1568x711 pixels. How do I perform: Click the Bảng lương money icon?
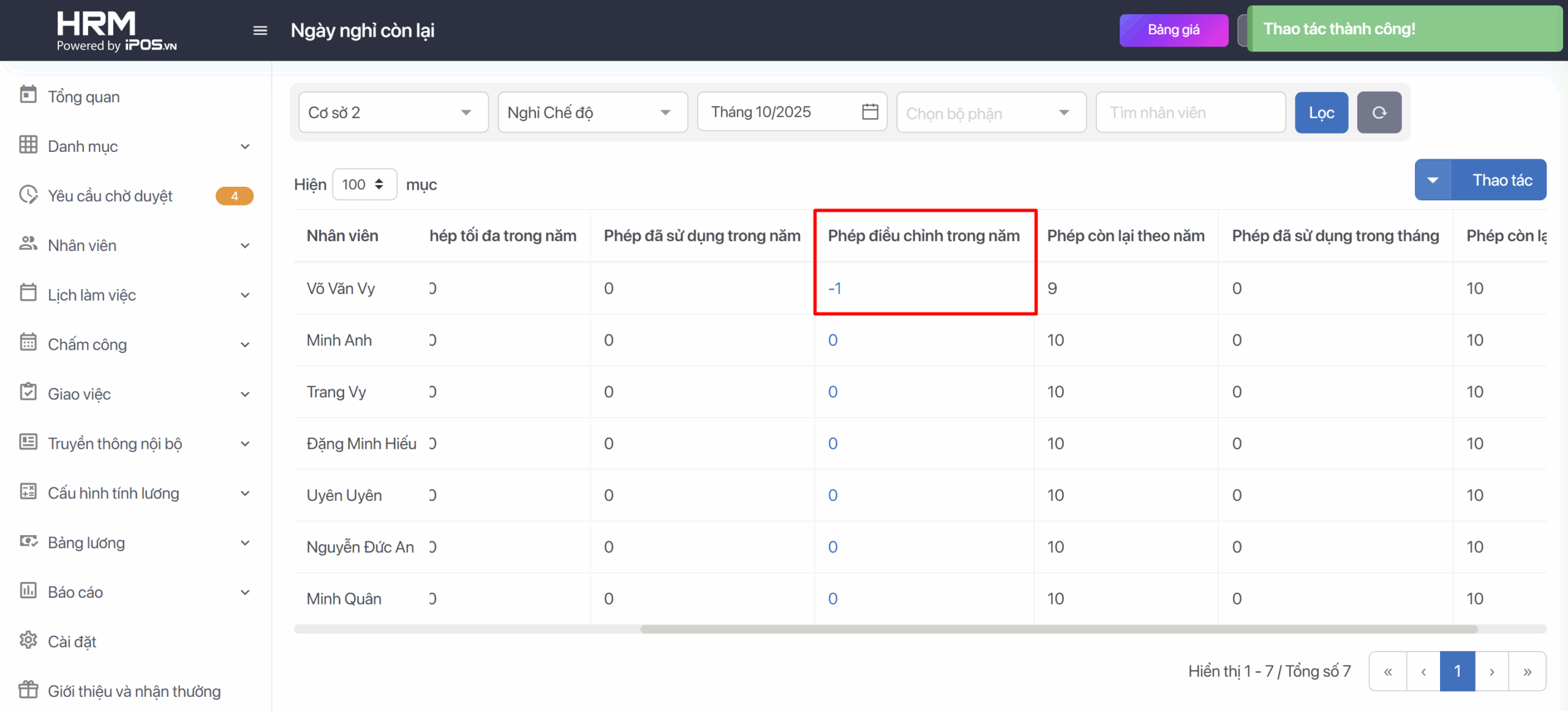click(28, 541)
